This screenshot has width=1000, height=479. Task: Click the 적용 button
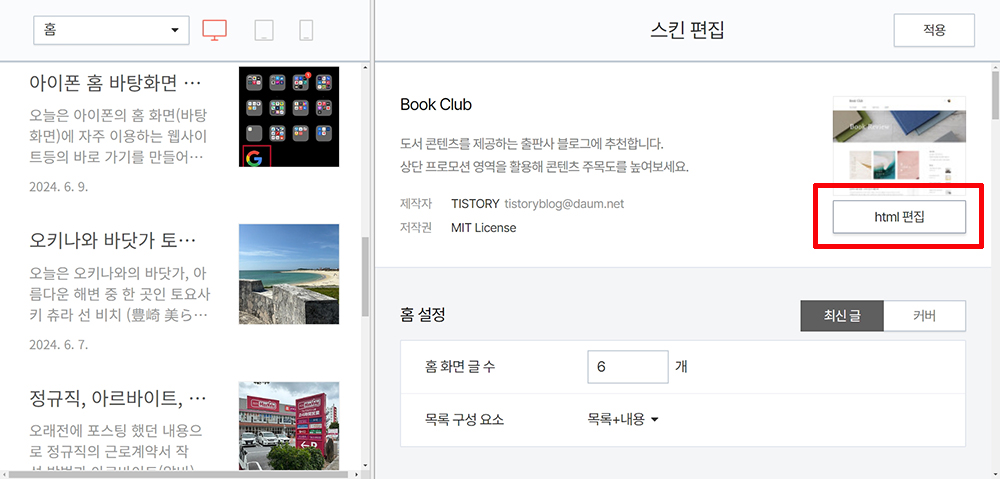[934, 30]
